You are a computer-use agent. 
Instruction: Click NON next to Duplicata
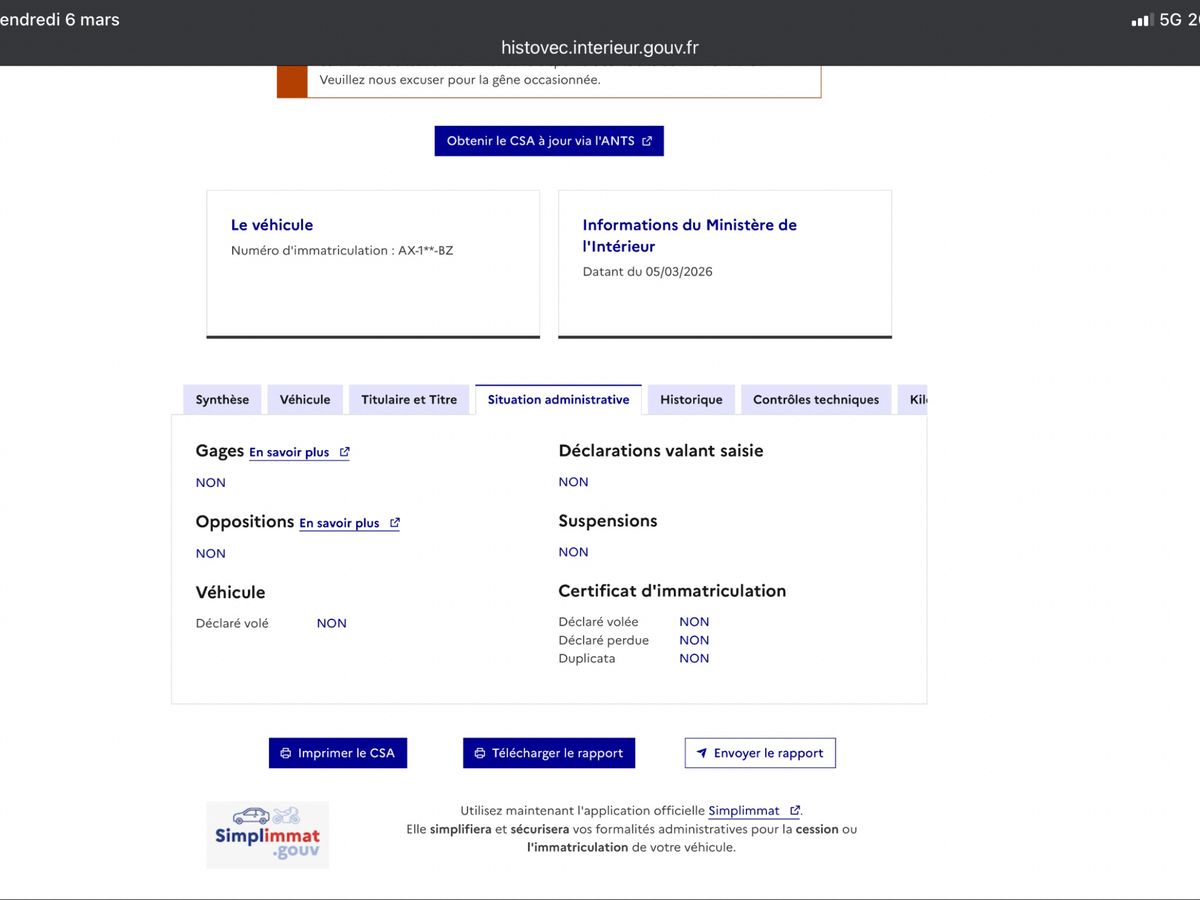tap(694, 658)
